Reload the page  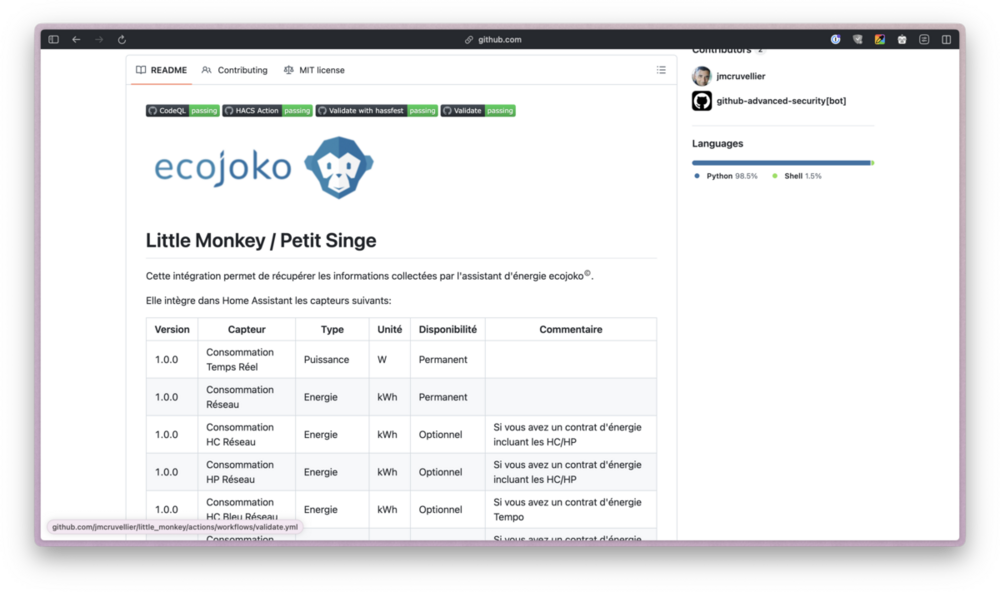122,40
